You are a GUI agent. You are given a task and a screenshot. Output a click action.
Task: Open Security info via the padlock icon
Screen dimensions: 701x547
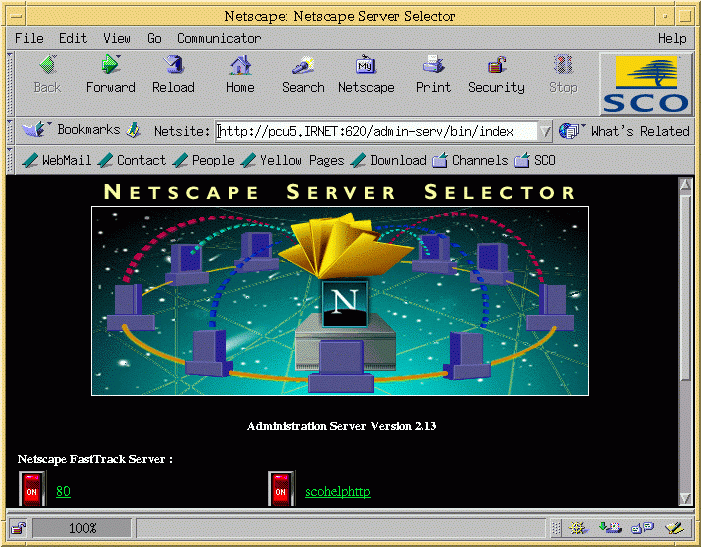pos(496,65)
